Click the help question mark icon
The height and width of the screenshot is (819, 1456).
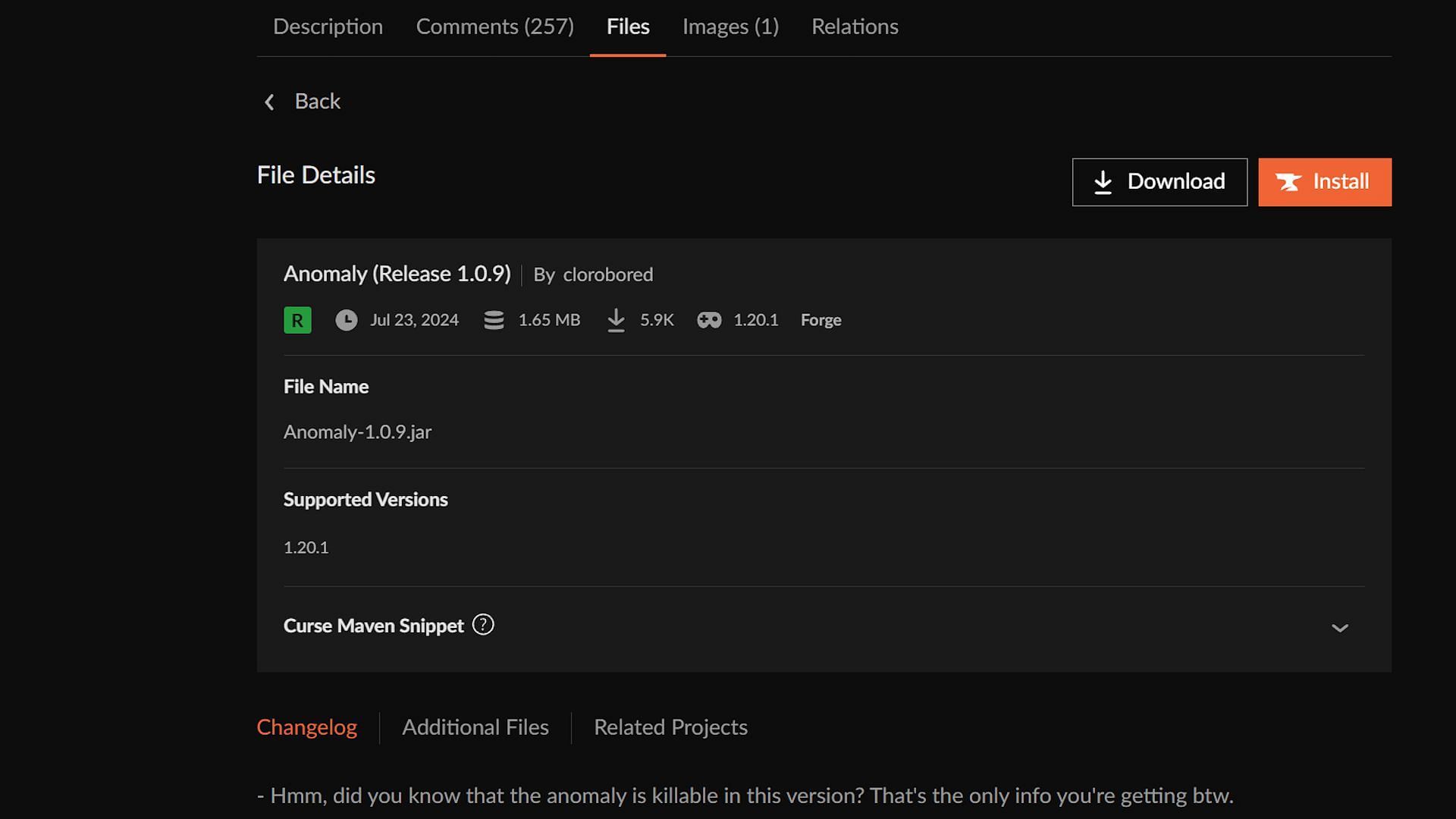click(x=483, y=625)
